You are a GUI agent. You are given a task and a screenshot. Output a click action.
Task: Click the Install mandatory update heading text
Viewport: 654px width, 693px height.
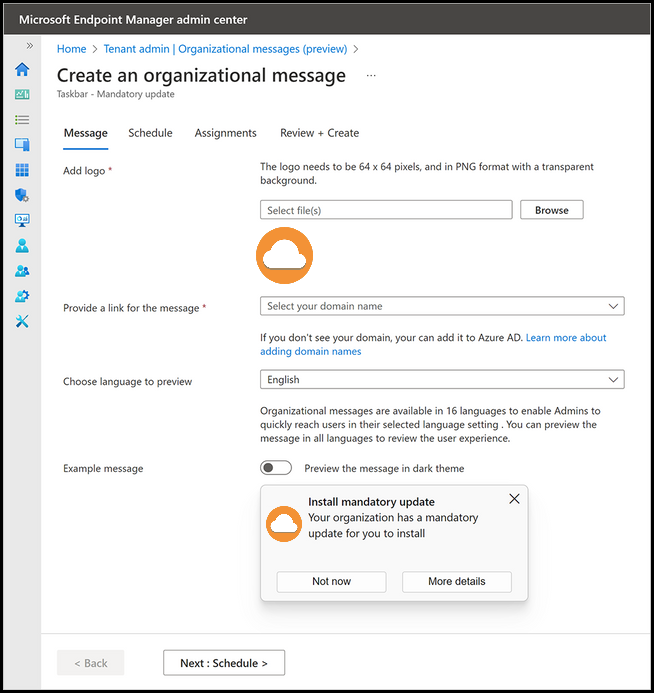tap(371, 502)
